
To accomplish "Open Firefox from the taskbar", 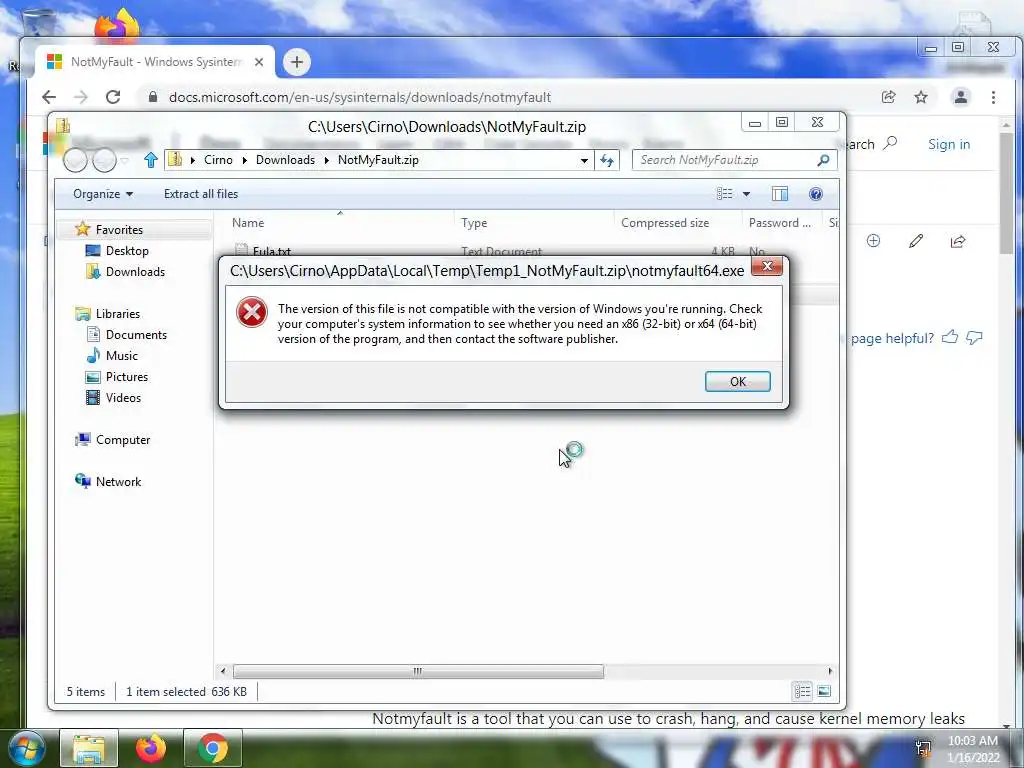I will 151,748.
